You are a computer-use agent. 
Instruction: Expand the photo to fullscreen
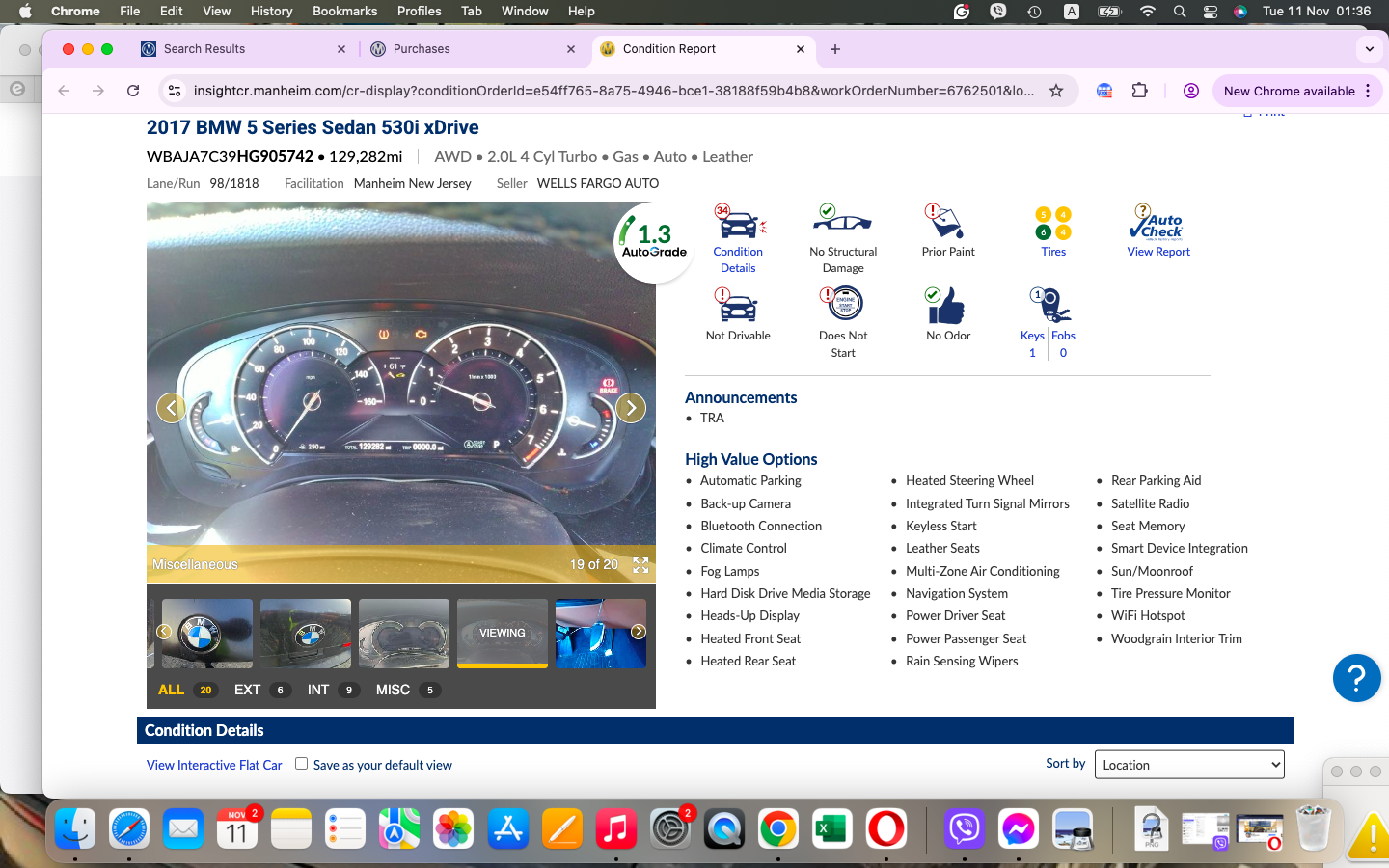point(640,565)
